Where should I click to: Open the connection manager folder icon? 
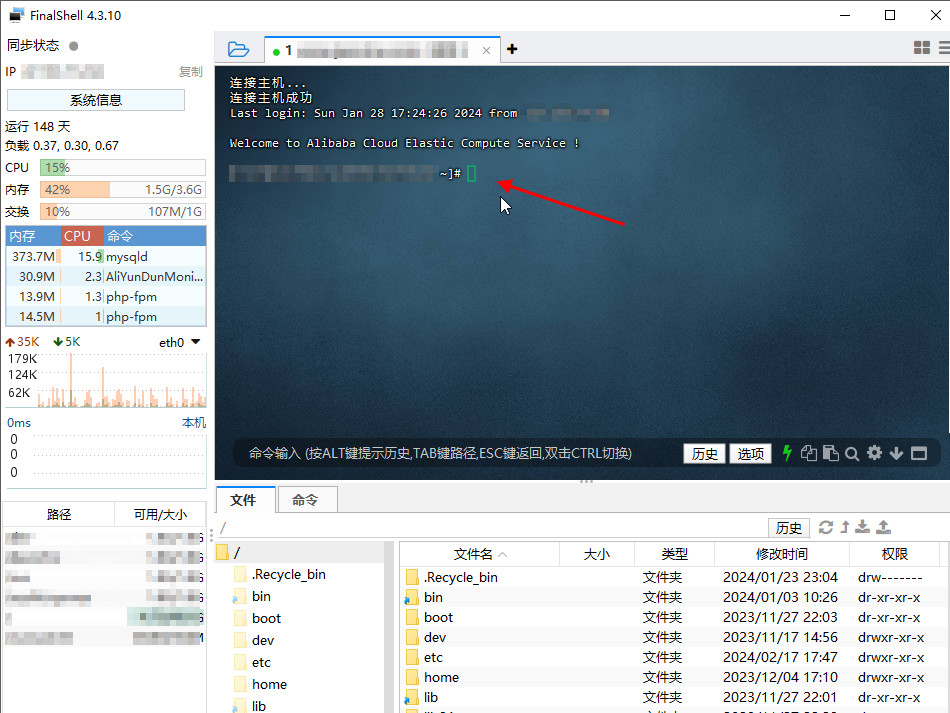coord(238,49)
